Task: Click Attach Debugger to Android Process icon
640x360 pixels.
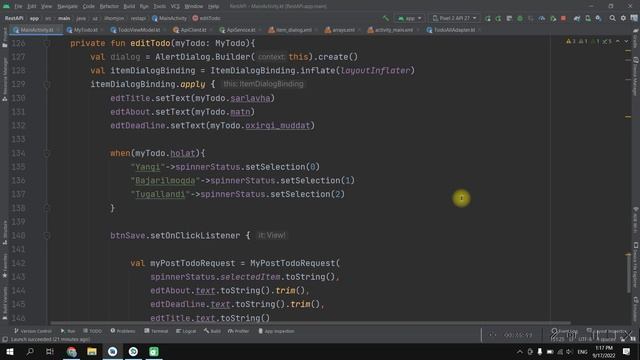Action: 553,18
